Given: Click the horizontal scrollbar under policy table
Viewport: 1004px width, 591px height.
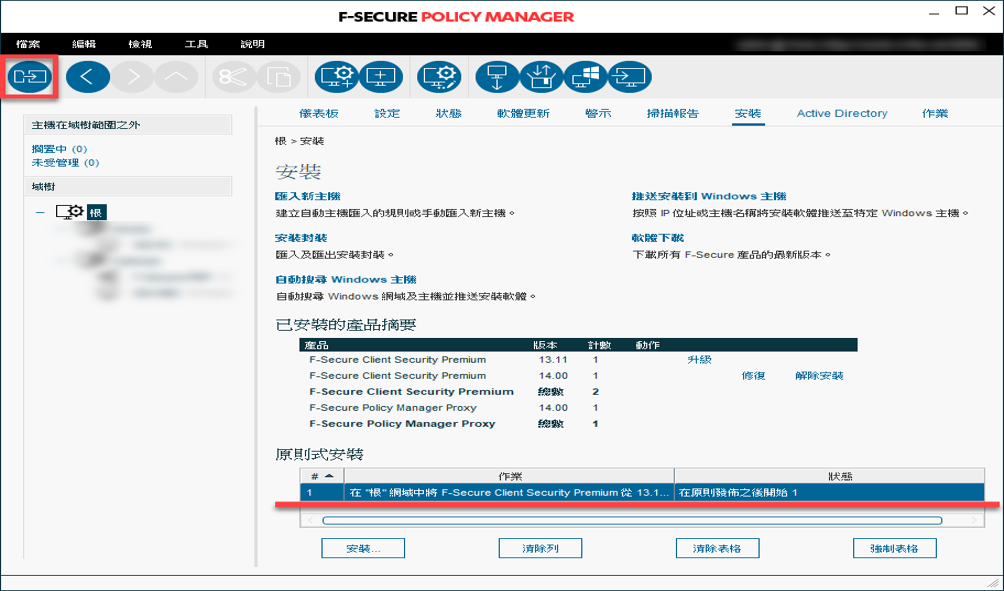Looking at the screenshot, I should 630,521.
